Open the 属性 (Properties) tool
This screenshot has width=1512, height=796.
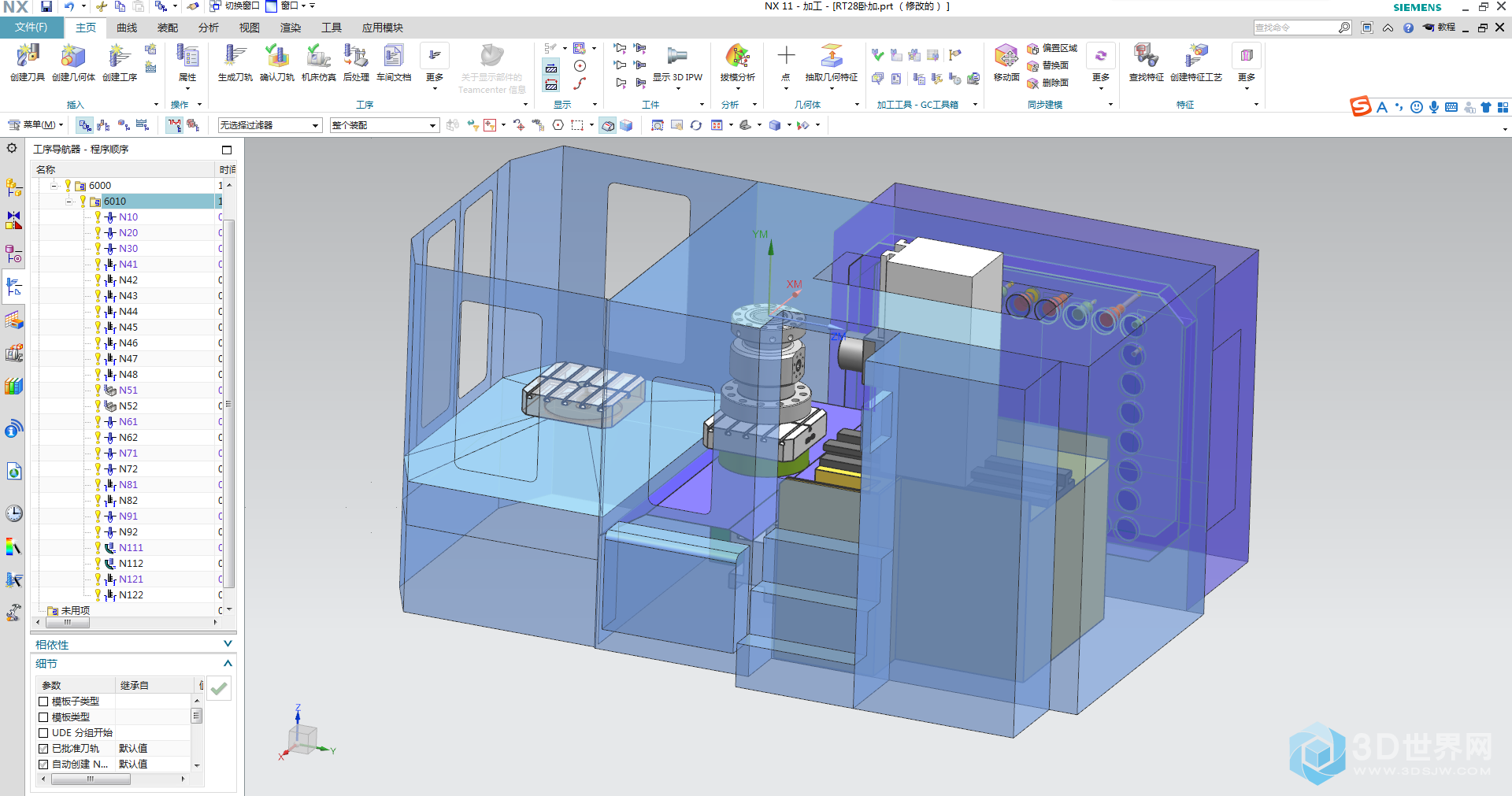click(x=187, y=62)
